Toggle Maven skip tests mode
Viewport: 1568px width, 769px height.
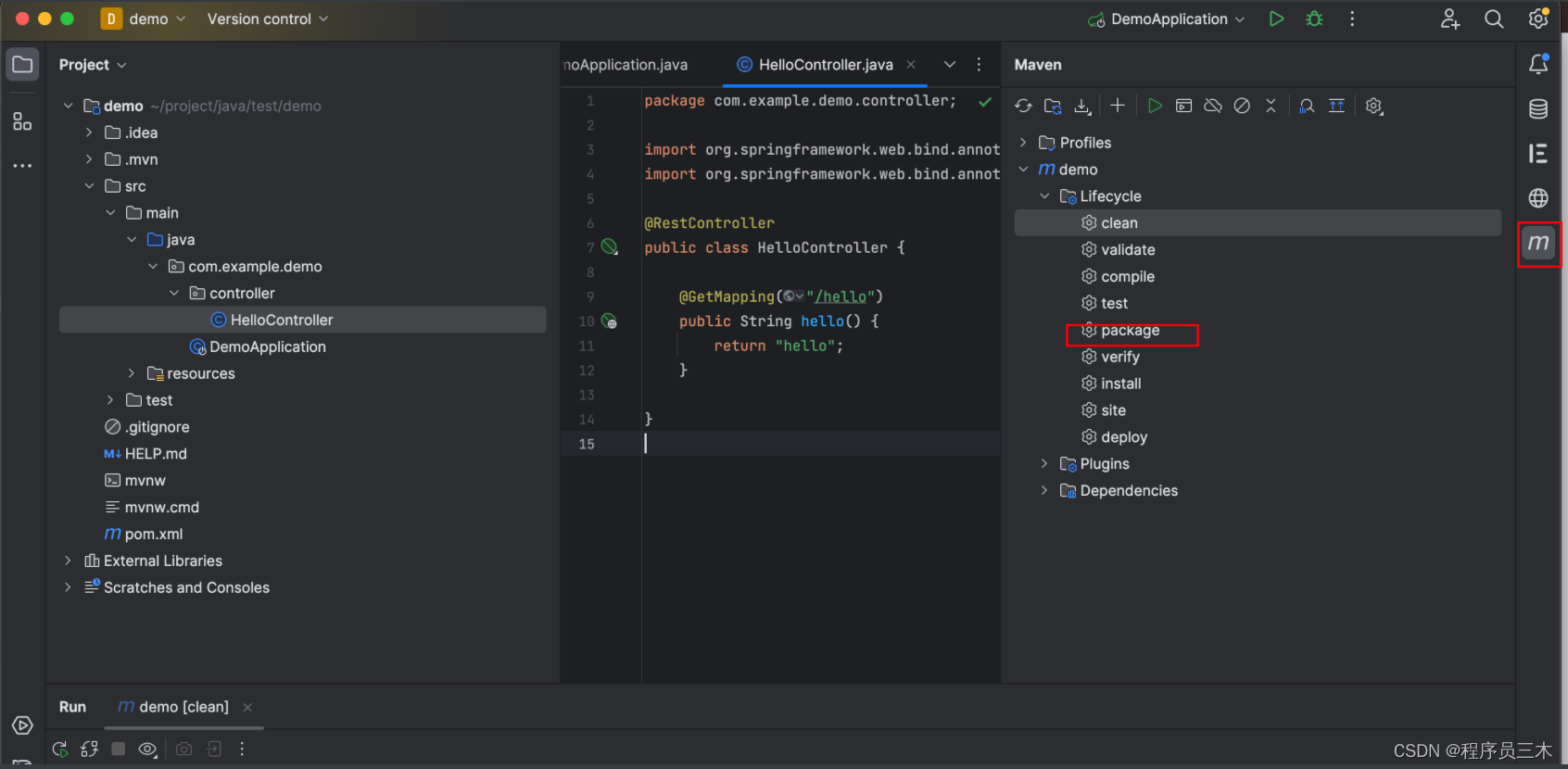1242,106
